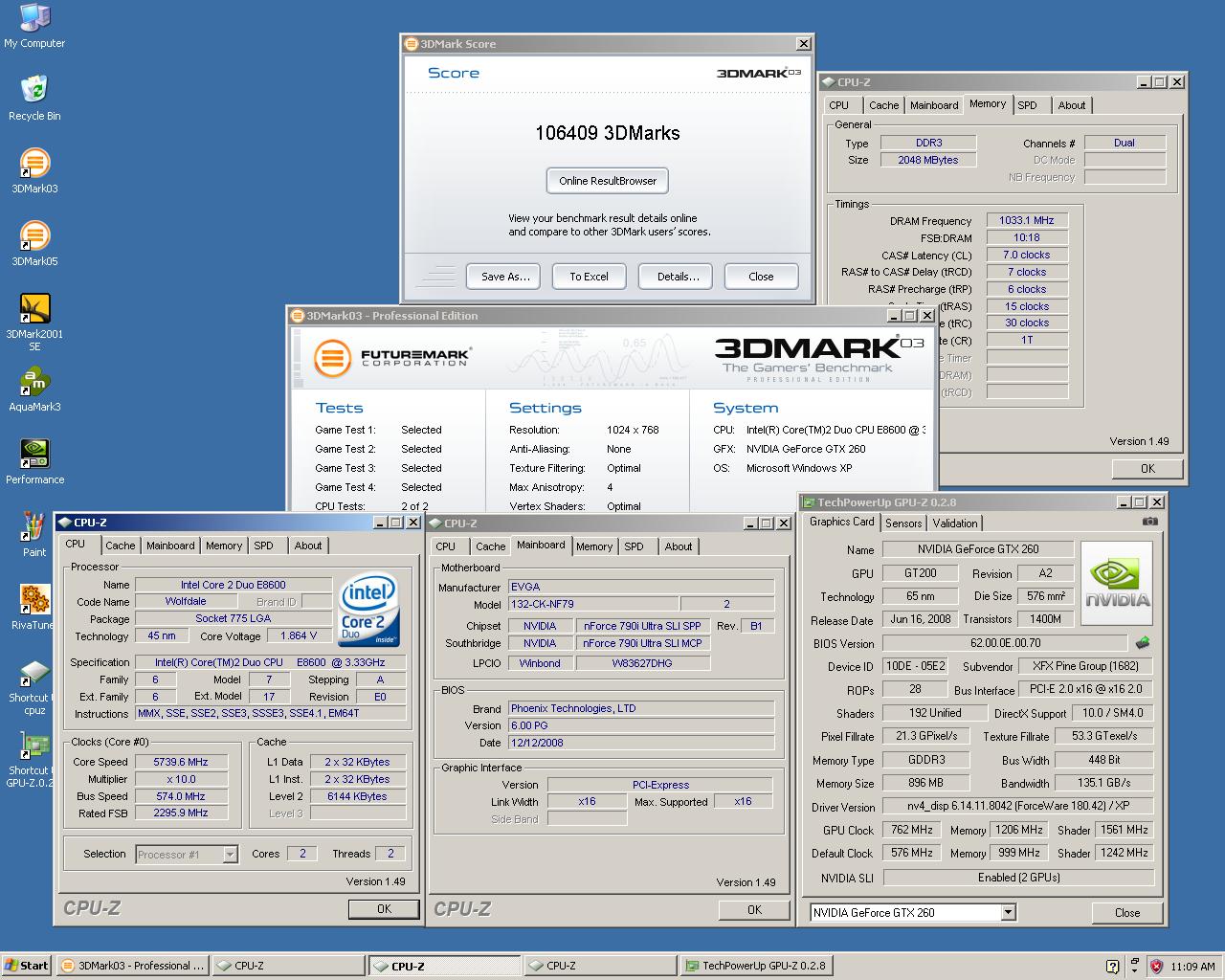Screen dimensions: 1225x980
Task: Click the security shield tray icon
Action: click(x=1156, y=967)
